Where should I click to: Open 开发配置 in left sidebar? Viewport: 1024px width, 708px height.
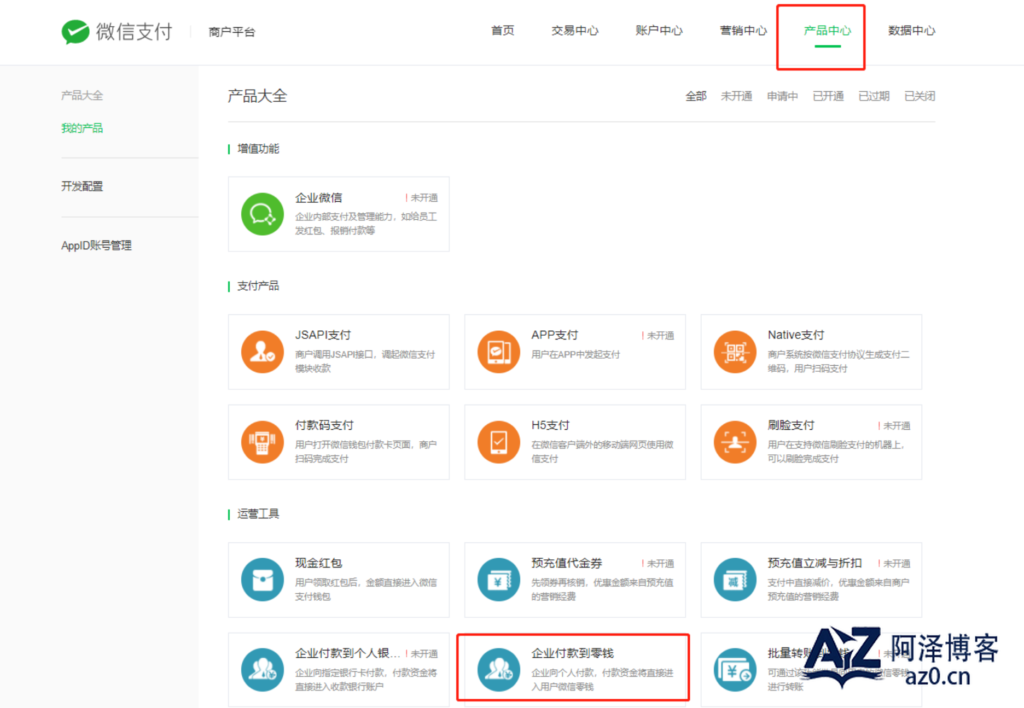(82, 186)
